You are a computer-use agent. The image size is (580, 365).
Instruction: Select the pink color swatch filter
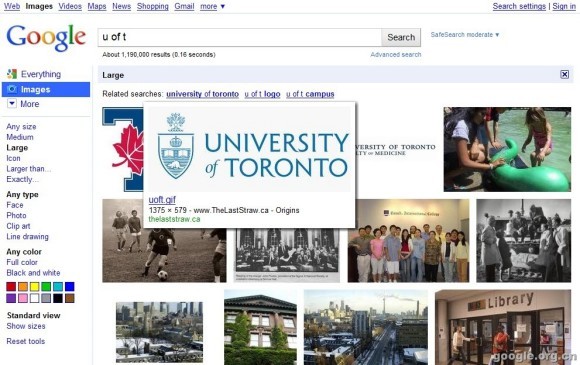23,298
